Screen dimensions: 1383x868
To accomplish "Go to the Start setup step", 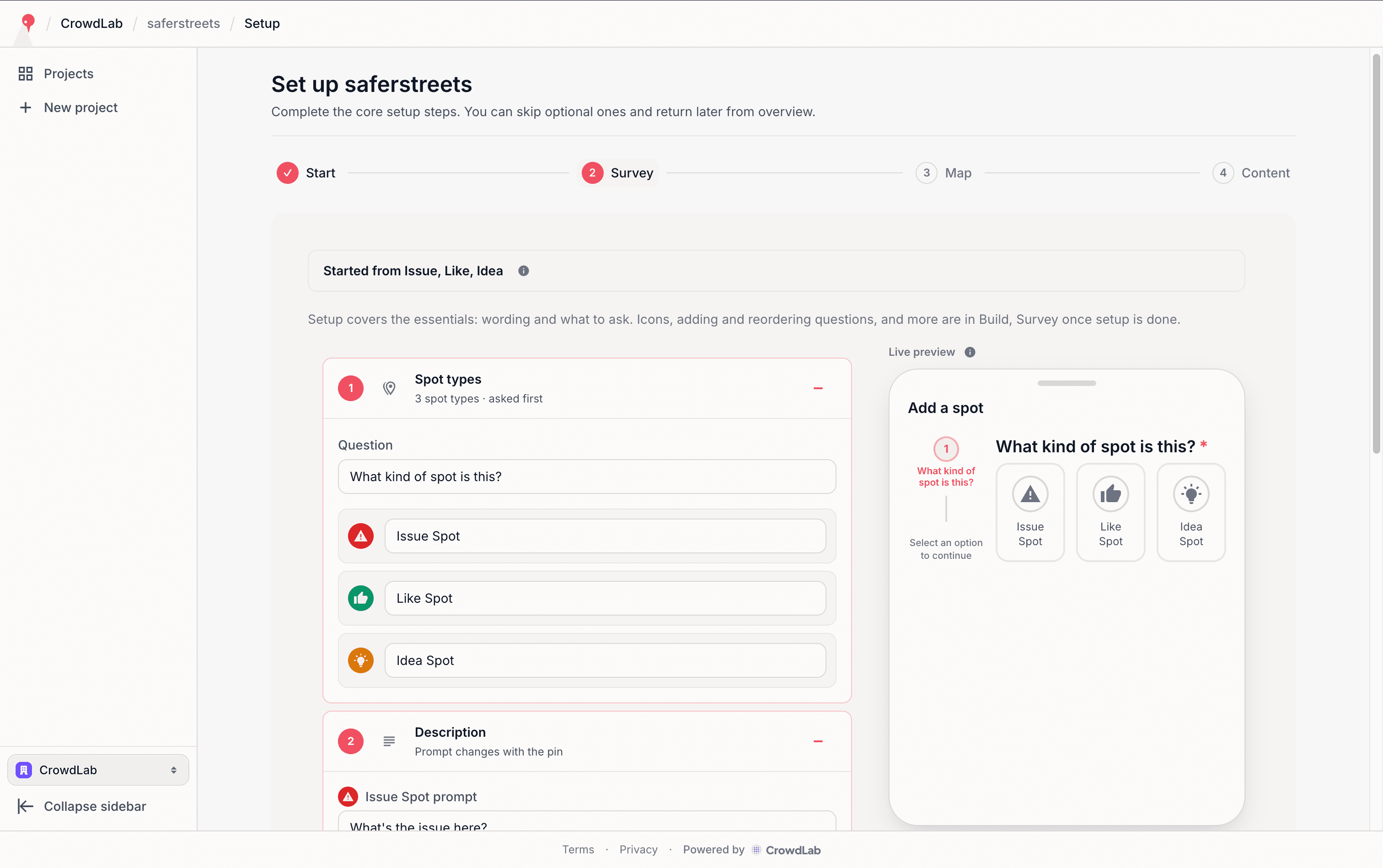I will [306, 173].
